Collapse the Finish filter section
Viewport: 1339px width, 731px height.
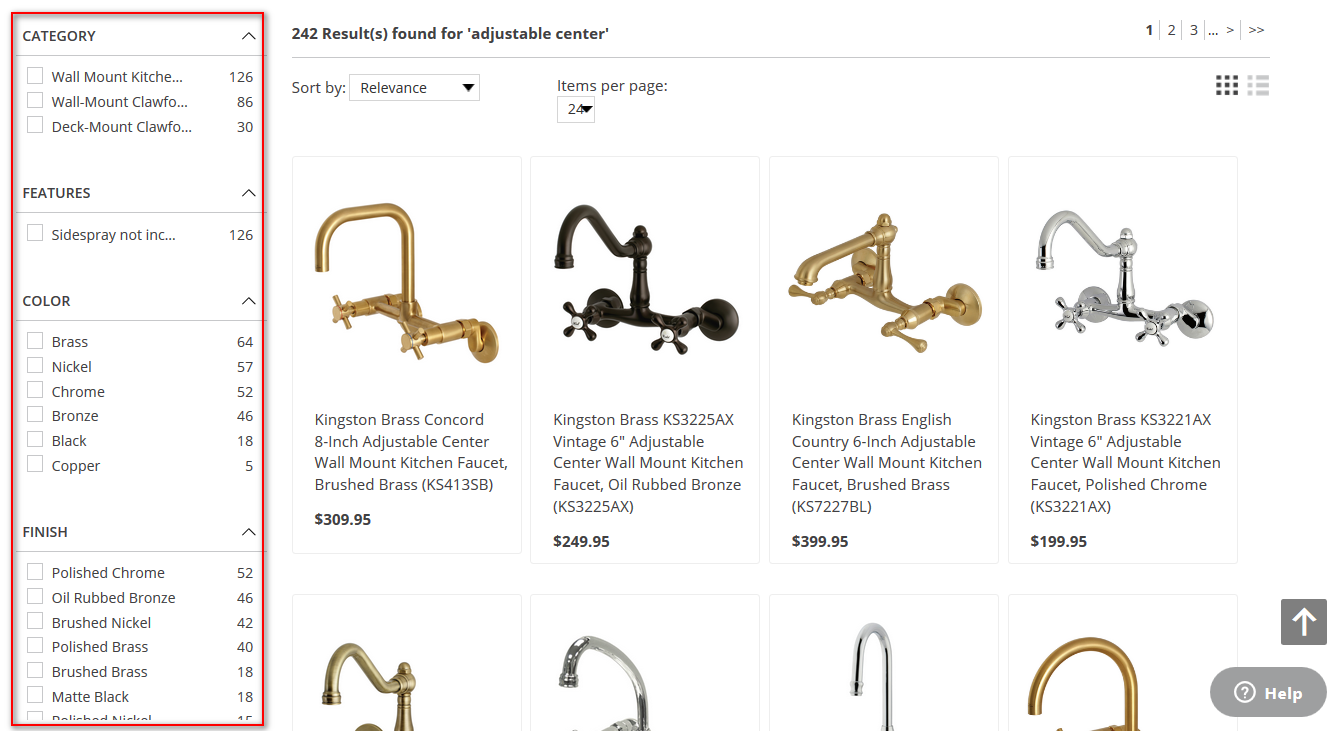tap(249, 532)
